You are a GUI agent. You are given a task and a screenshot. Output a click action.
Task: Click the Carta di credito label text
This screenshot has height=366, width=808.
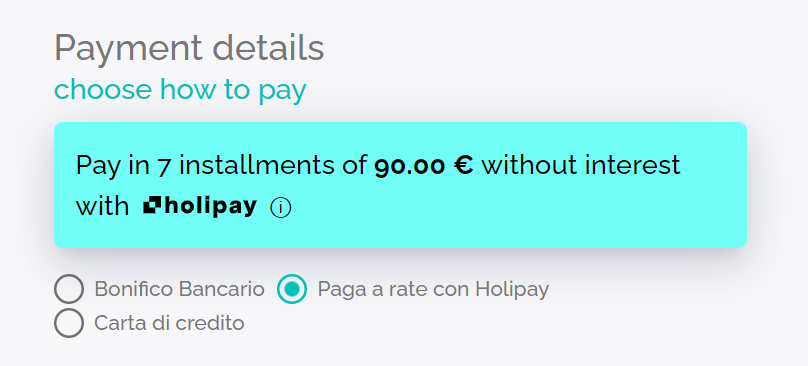click(x=169, y=323)
